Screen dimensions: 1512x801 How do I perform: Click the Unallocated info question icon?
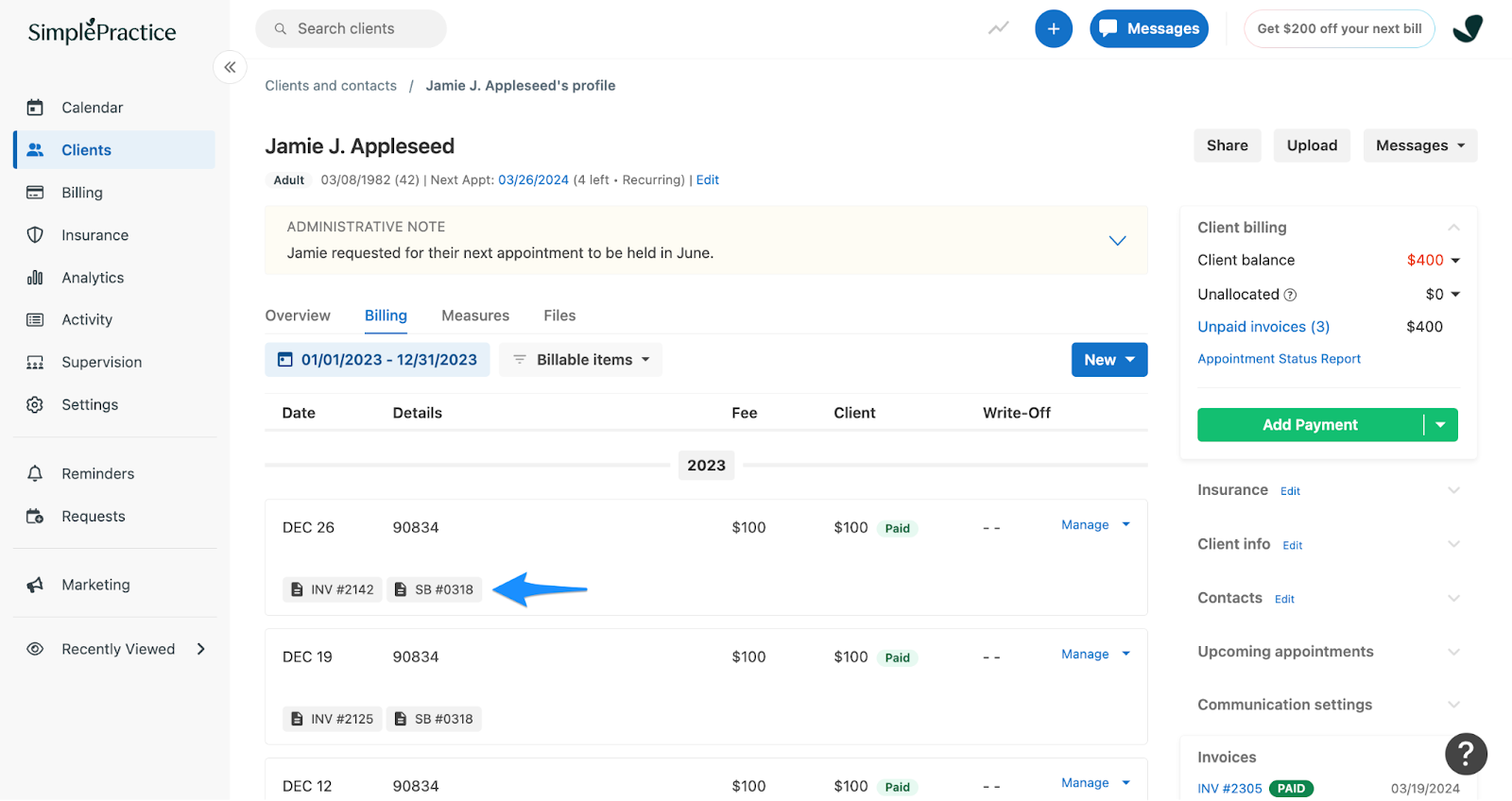coord(1291,295)
